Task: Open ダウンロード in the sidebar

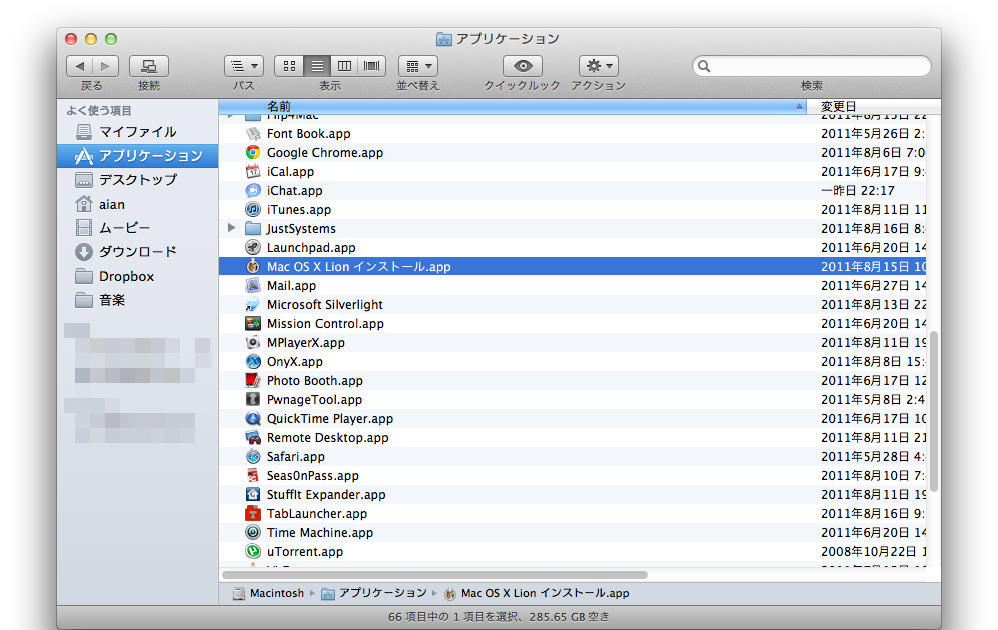Action: (137, 251)
